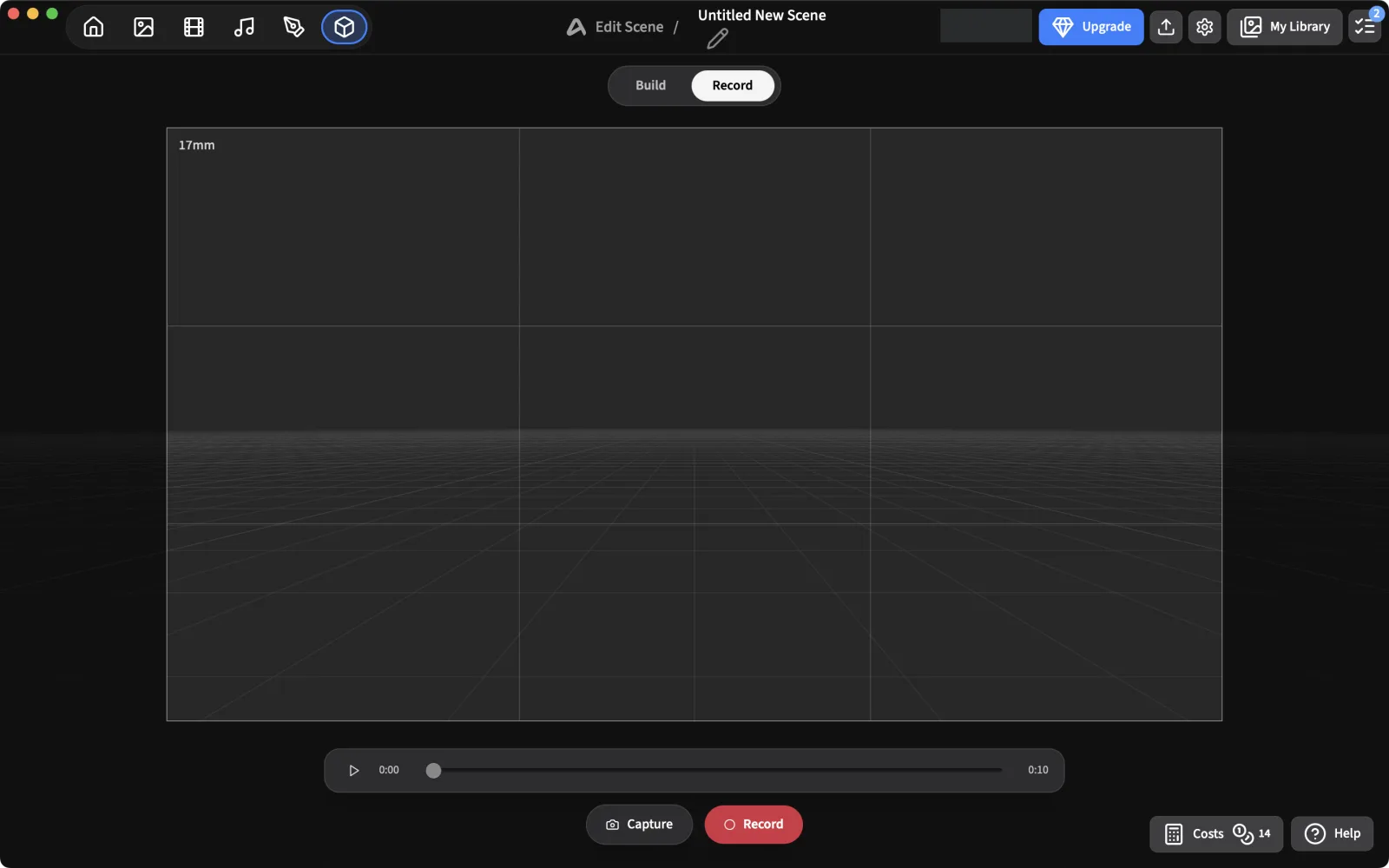Select the 3D cube scene icon
1389x868 pixels.
click(345, 27)
